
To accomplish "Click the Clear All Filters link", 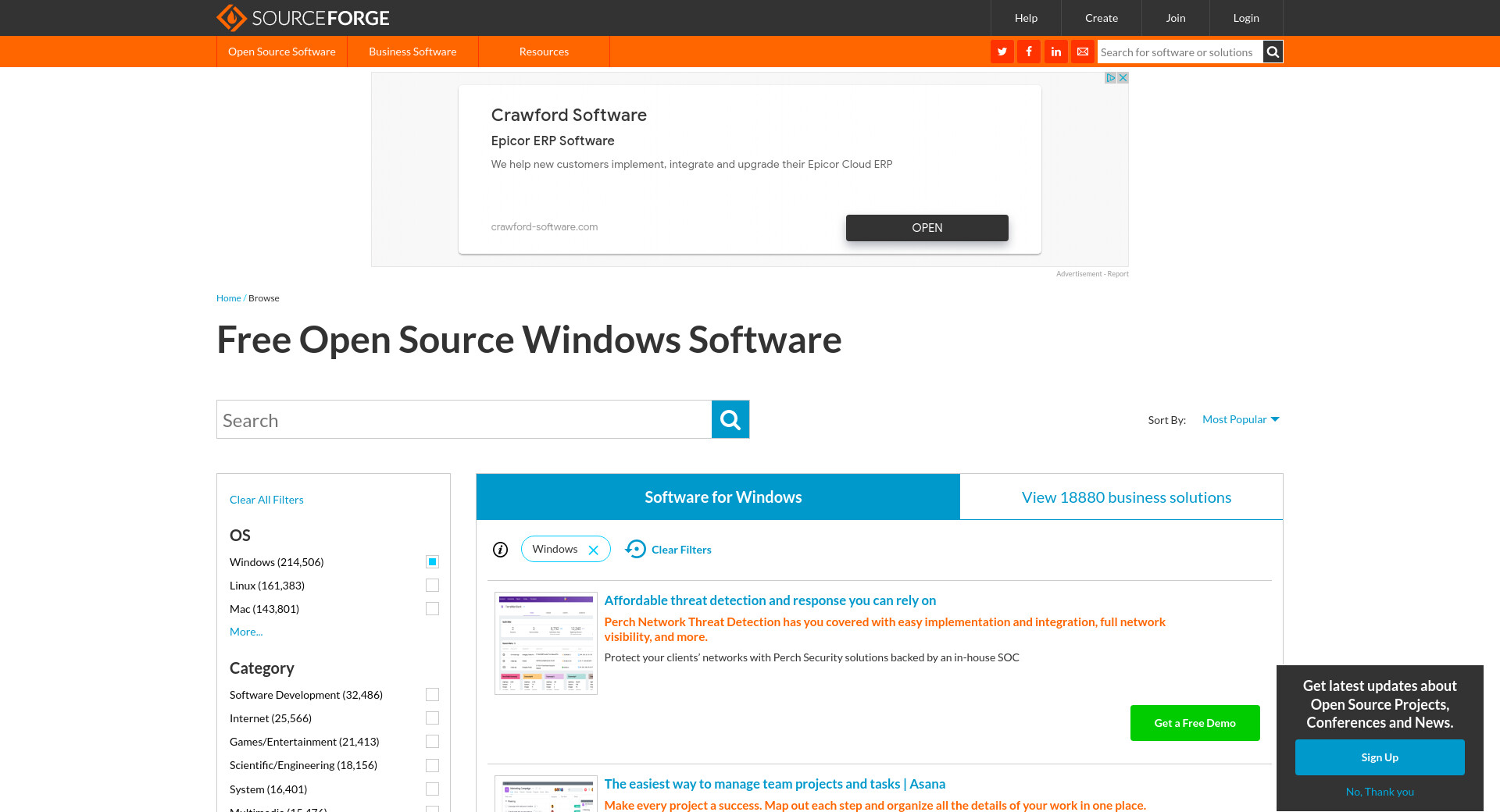I will coord(266,500).
